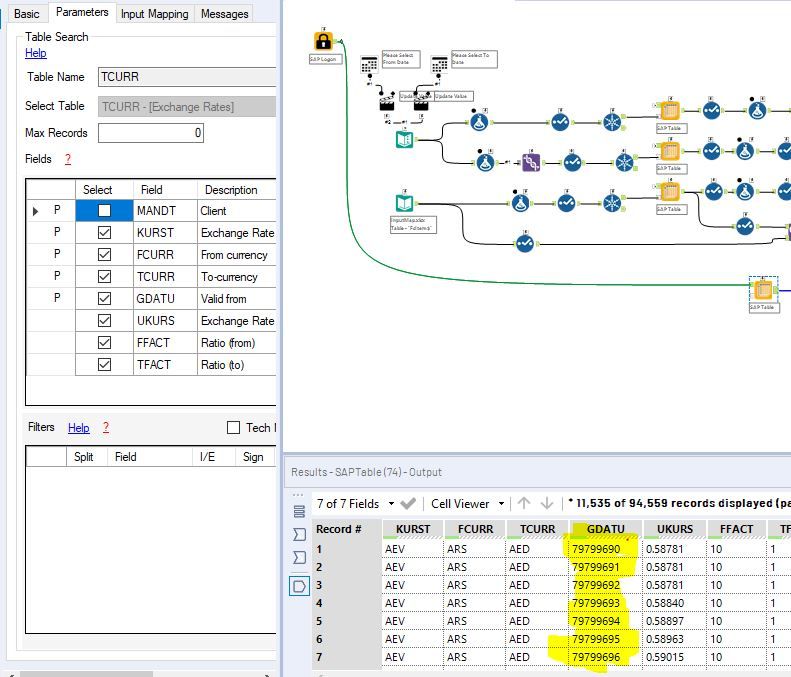The width and height of the screenshot is (791, 677).
Task: Toggle the Tech checkbox beside Filters
Action: [233, 428]
